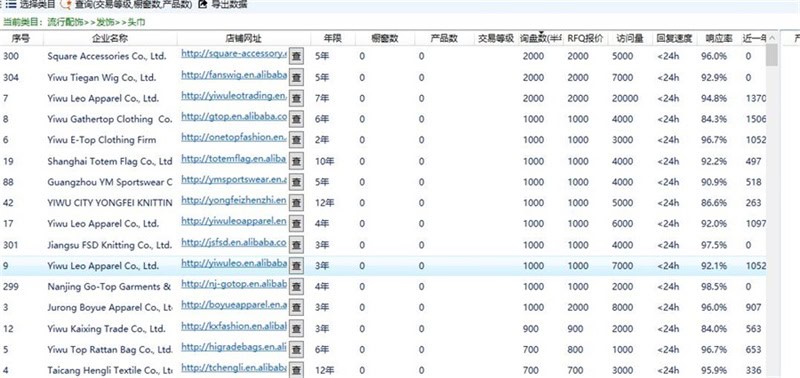Screen dimensions: 800x378
Task: Click the table's vertical scrollbar thumb
Action: [772, 55]
